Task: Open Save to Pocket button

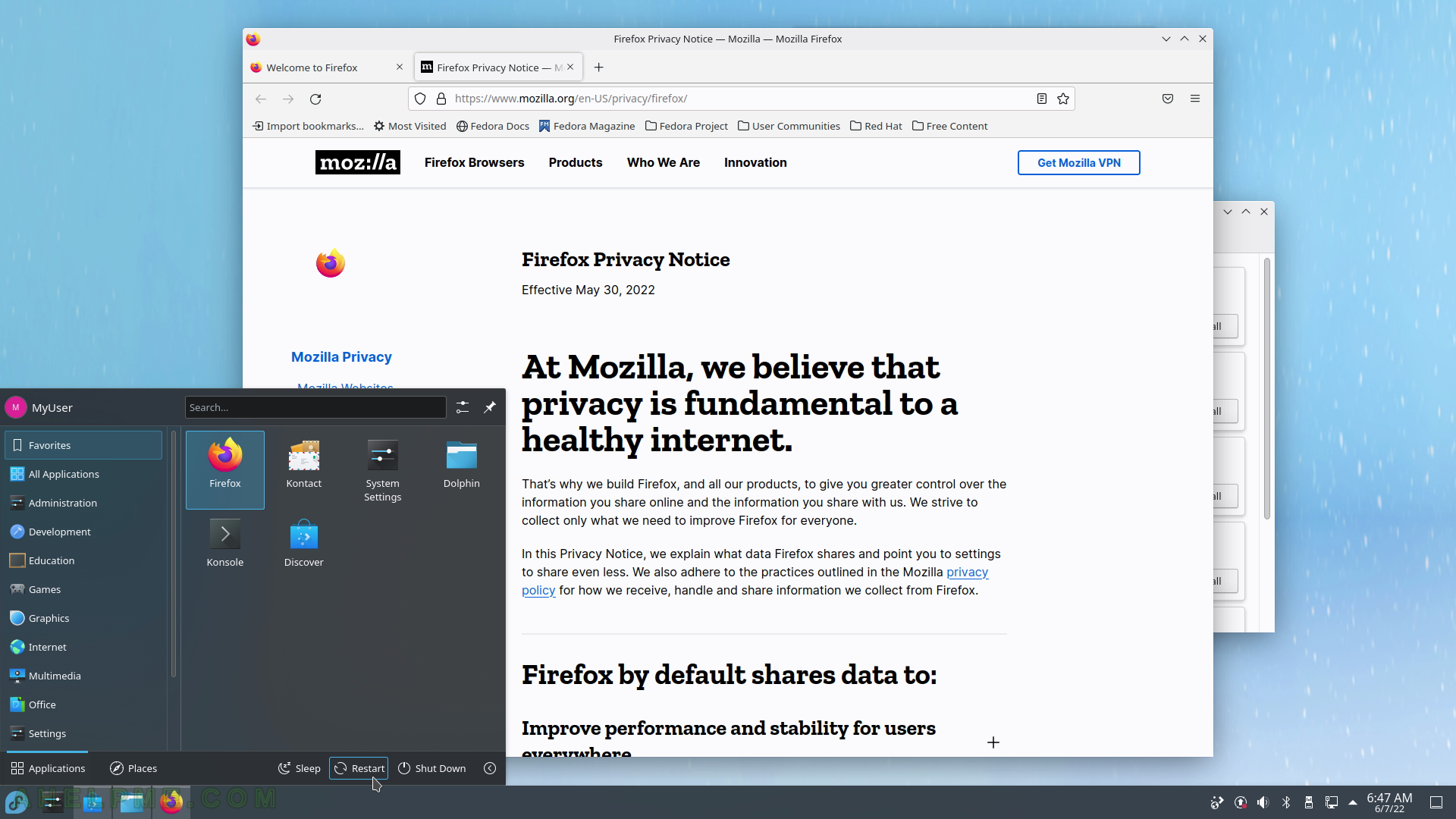Action: [1168, 99]
